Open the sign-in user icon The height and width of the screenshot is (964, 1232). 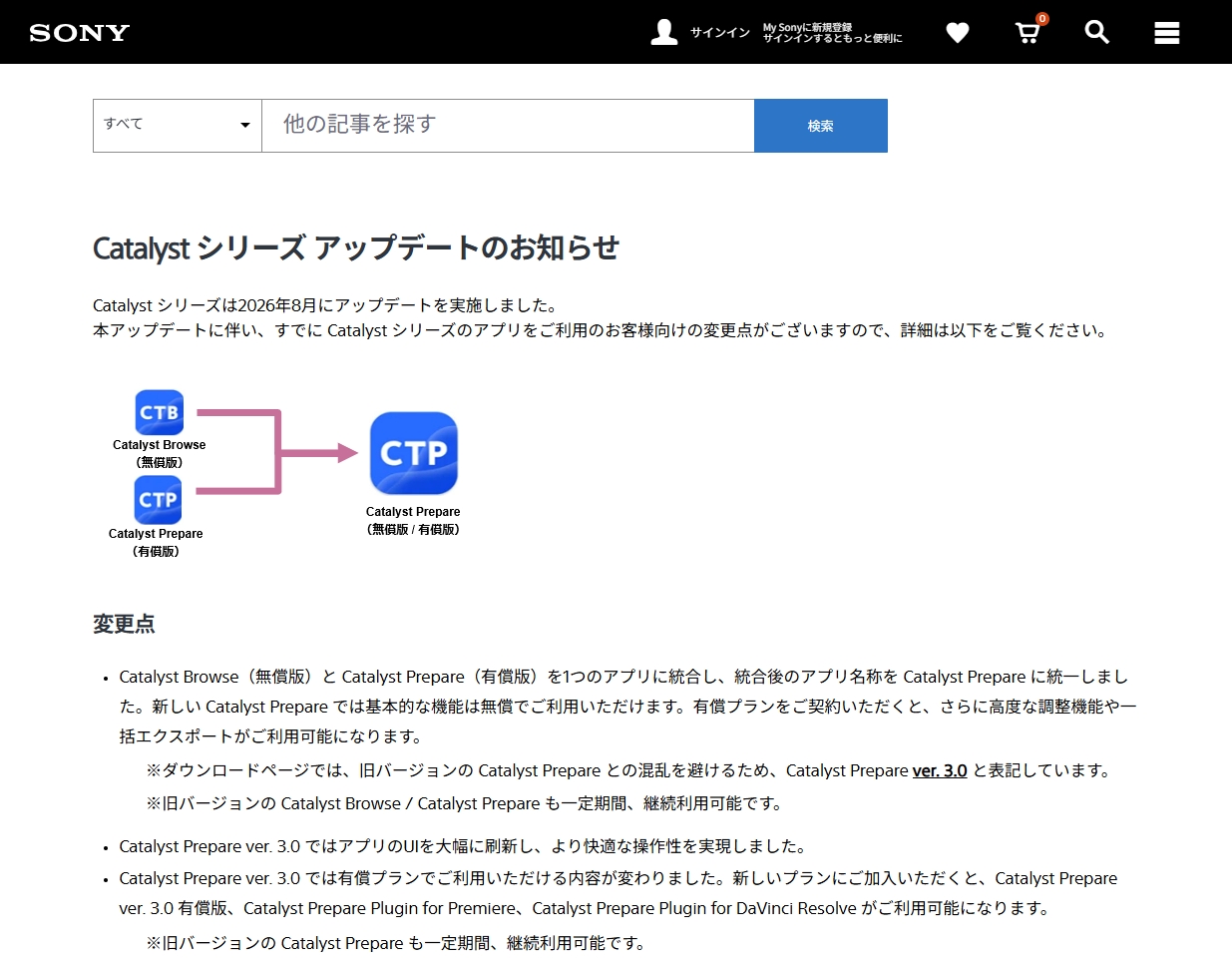pos(664,32)
